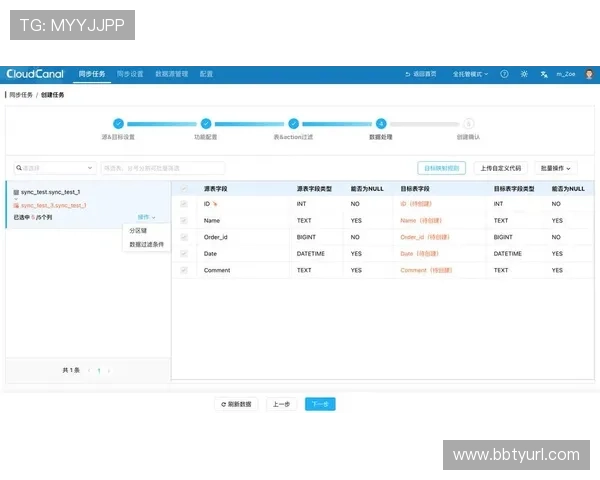The width and height of the screenshot is (600, 480).
Task: Toggle the checkbox for Name row
Action: (184, 220)
